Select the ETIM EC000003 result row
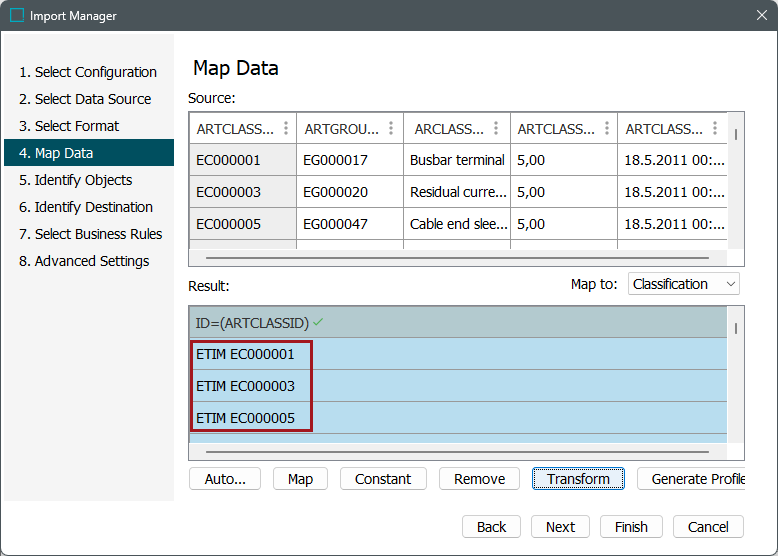This screenshot has width=778, height=556. (x=246, y=386)
